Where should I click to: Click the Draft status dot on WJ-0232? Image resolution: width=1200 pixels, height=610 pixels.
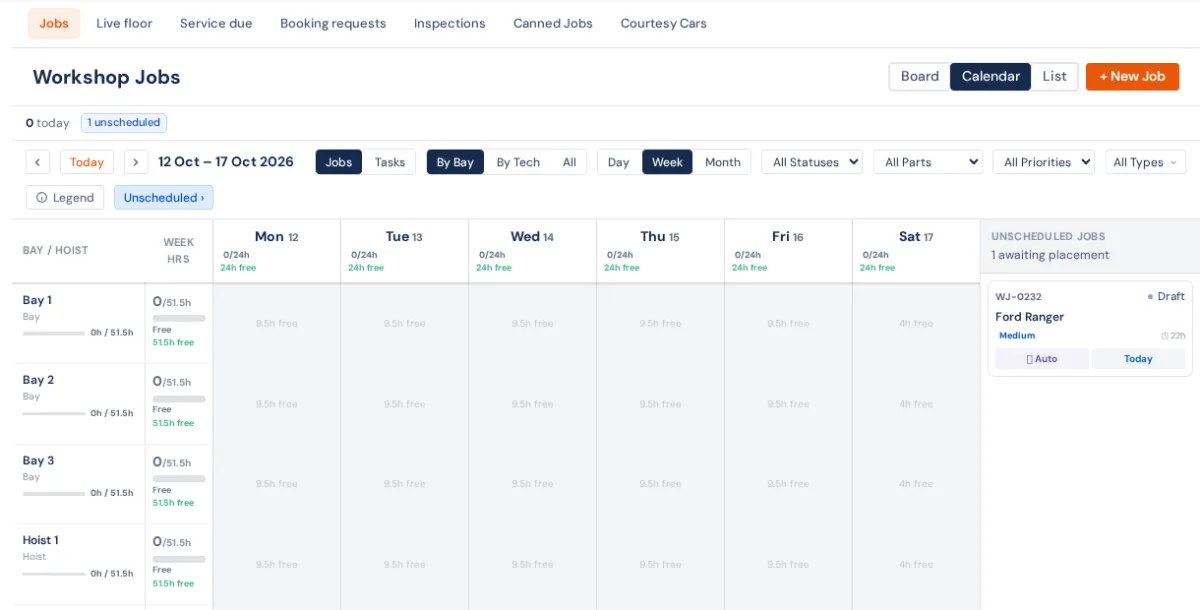(x=1151, y=297)
